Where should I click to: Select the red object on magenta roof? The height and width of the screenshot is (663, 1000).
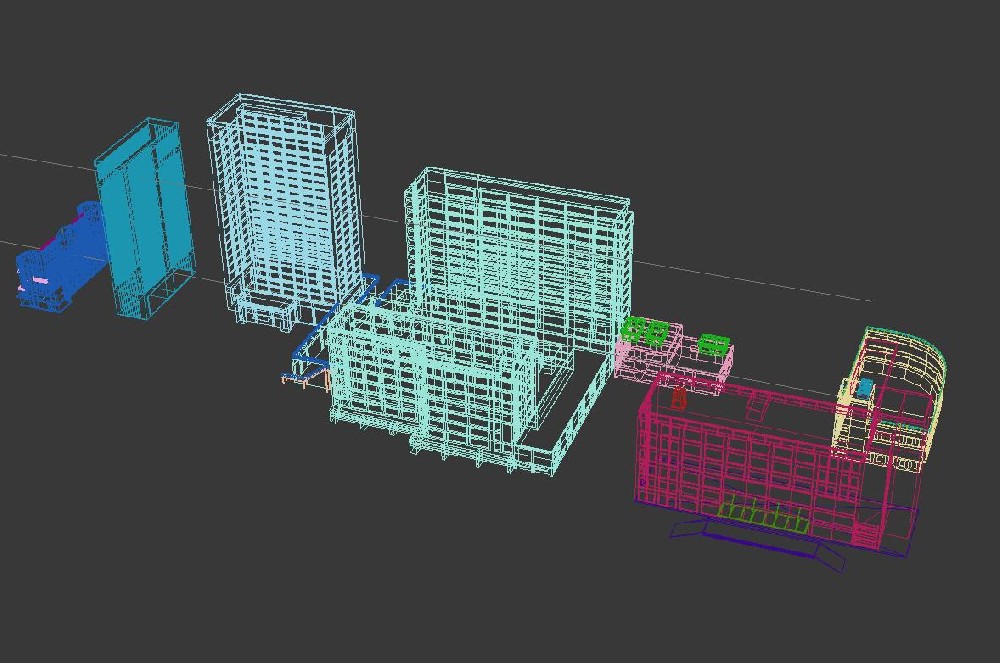[x=679, y=399]
